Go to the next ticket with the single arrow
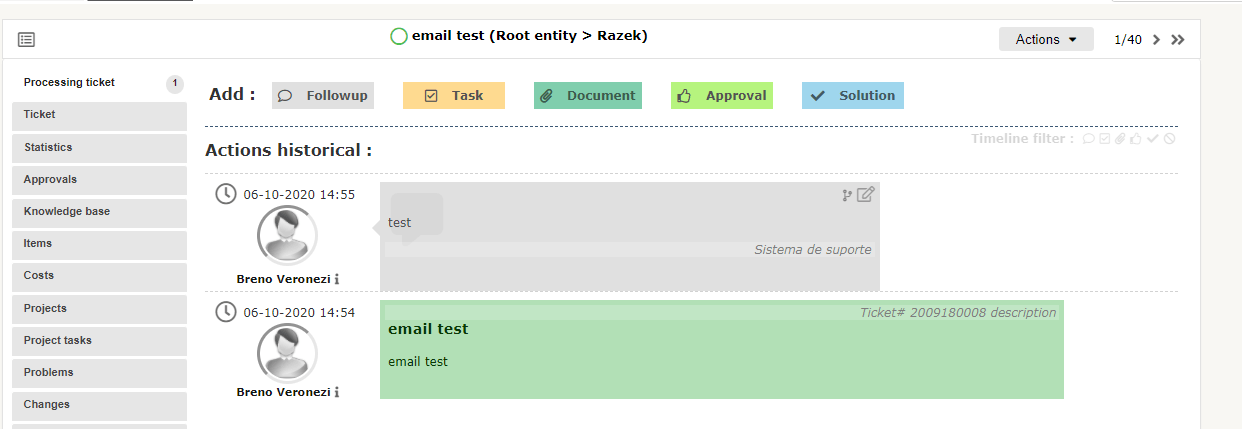This screenshot has height=429, width=1242. [x=1156, y=40]
